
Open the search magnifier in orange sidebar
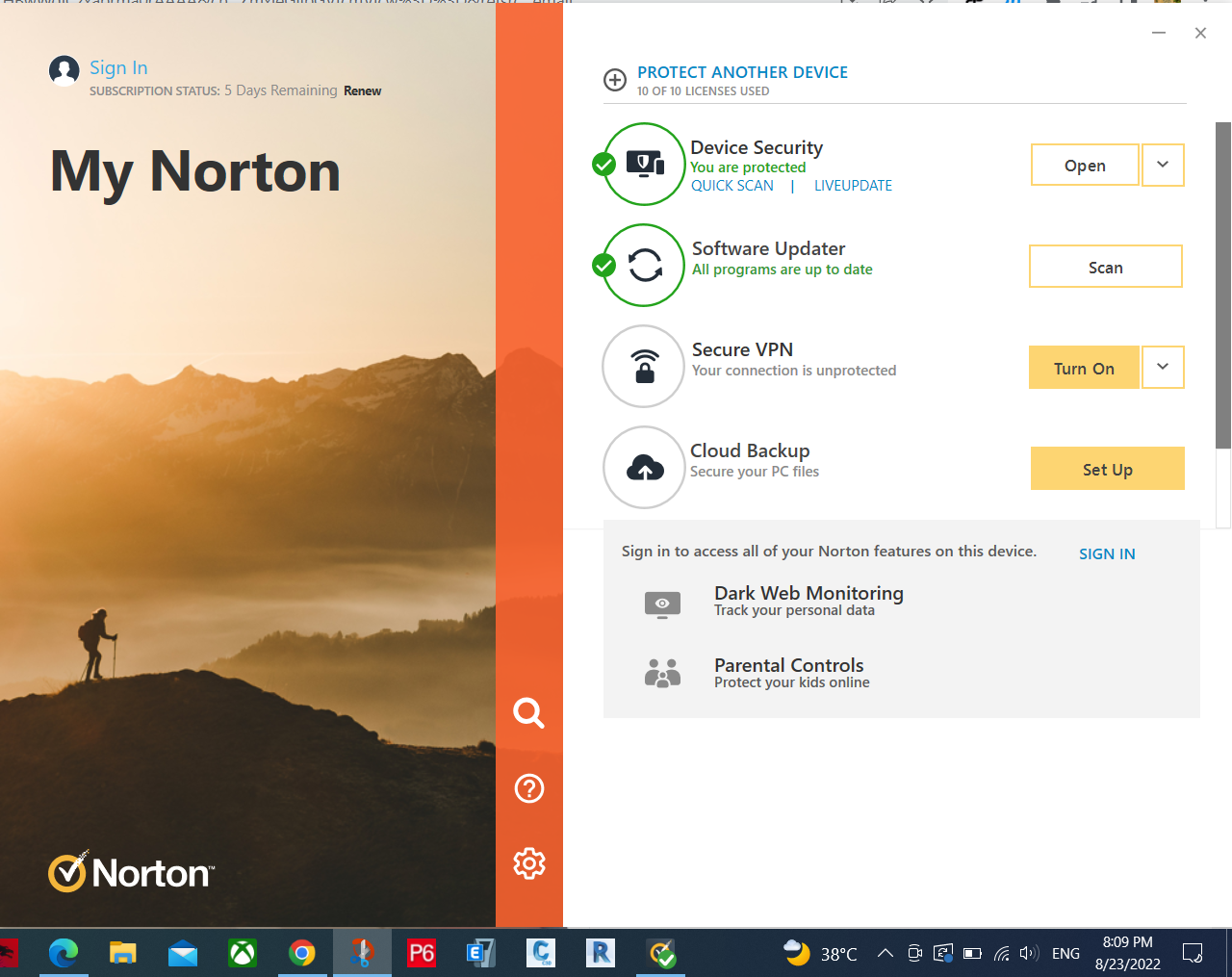pos(528,713)
